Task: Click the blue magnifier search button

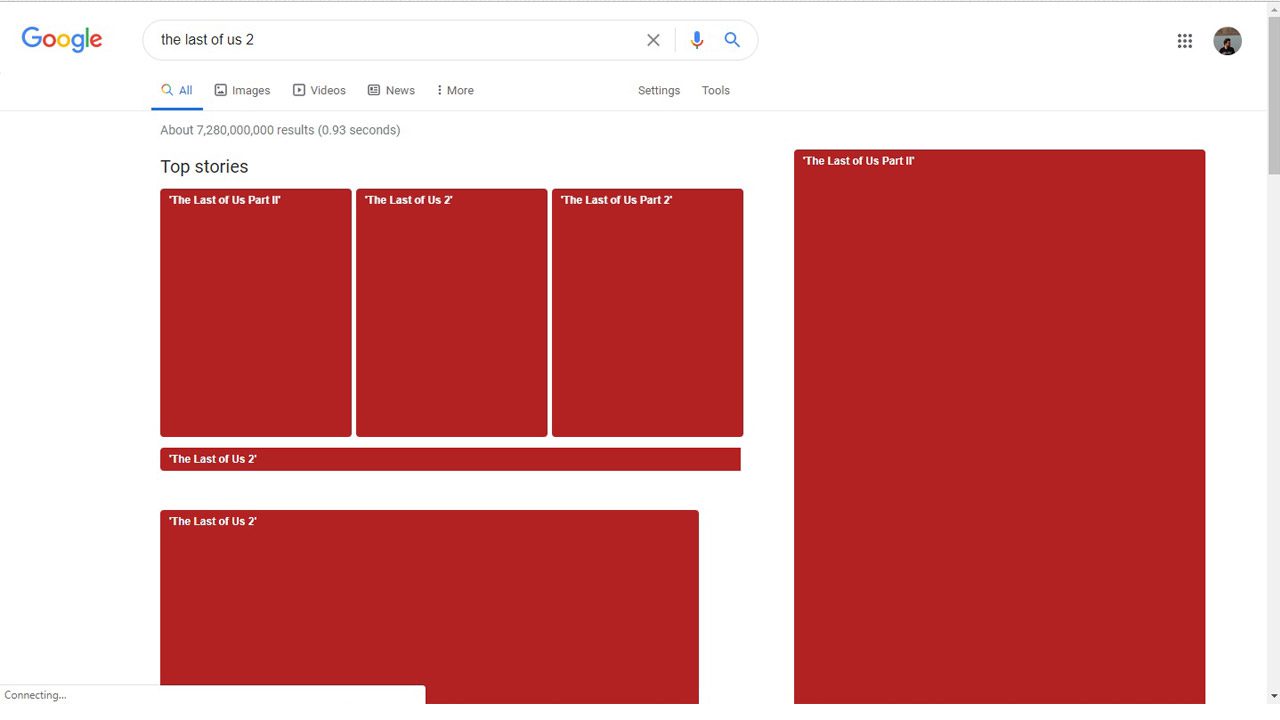Action: tap(732, 40)
